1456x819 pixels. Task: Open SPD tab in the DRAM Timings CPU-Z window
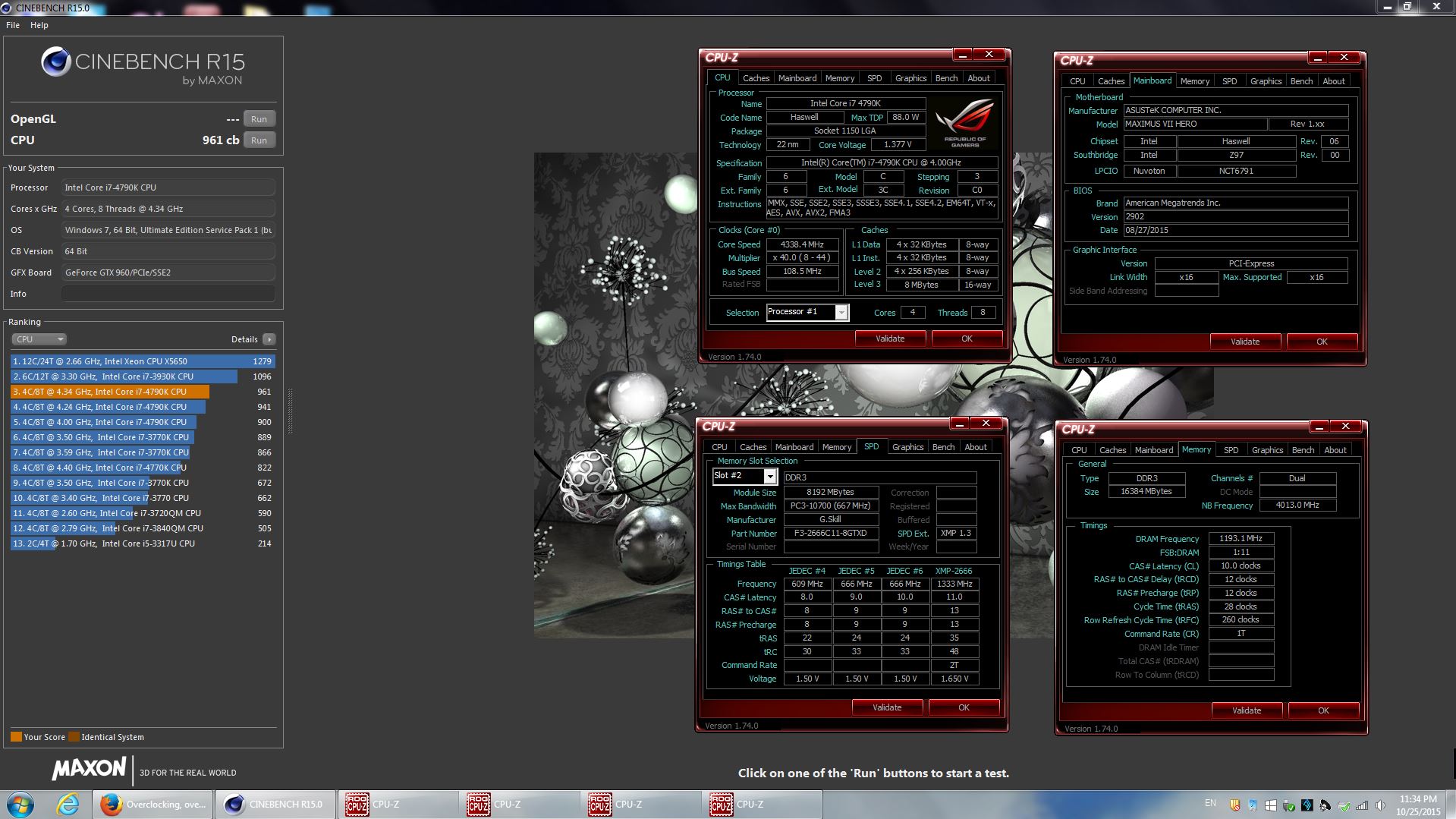1231,450
